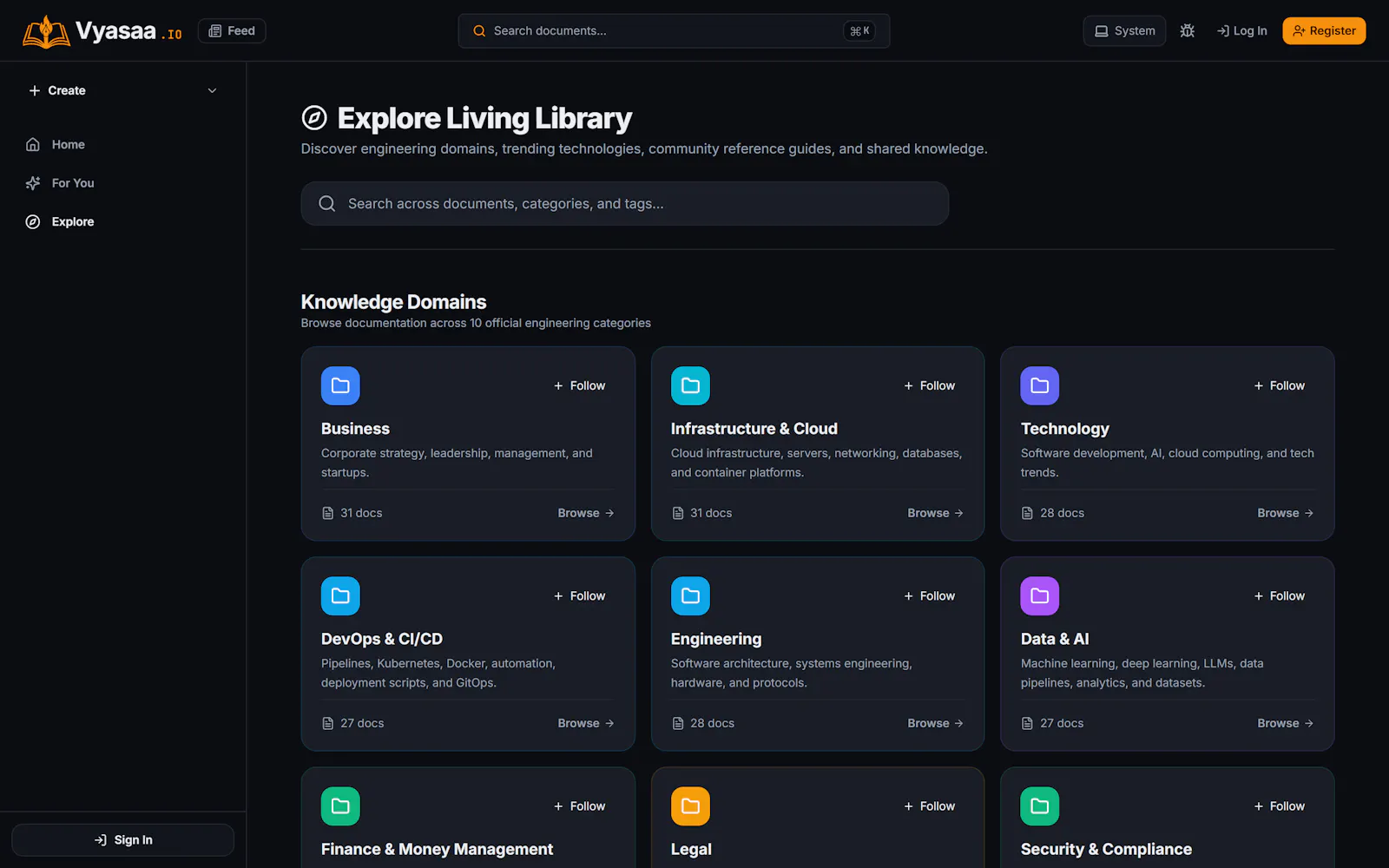
Task: Click the DevOps & CI/CD folder icon
Action: pos(340,595)
